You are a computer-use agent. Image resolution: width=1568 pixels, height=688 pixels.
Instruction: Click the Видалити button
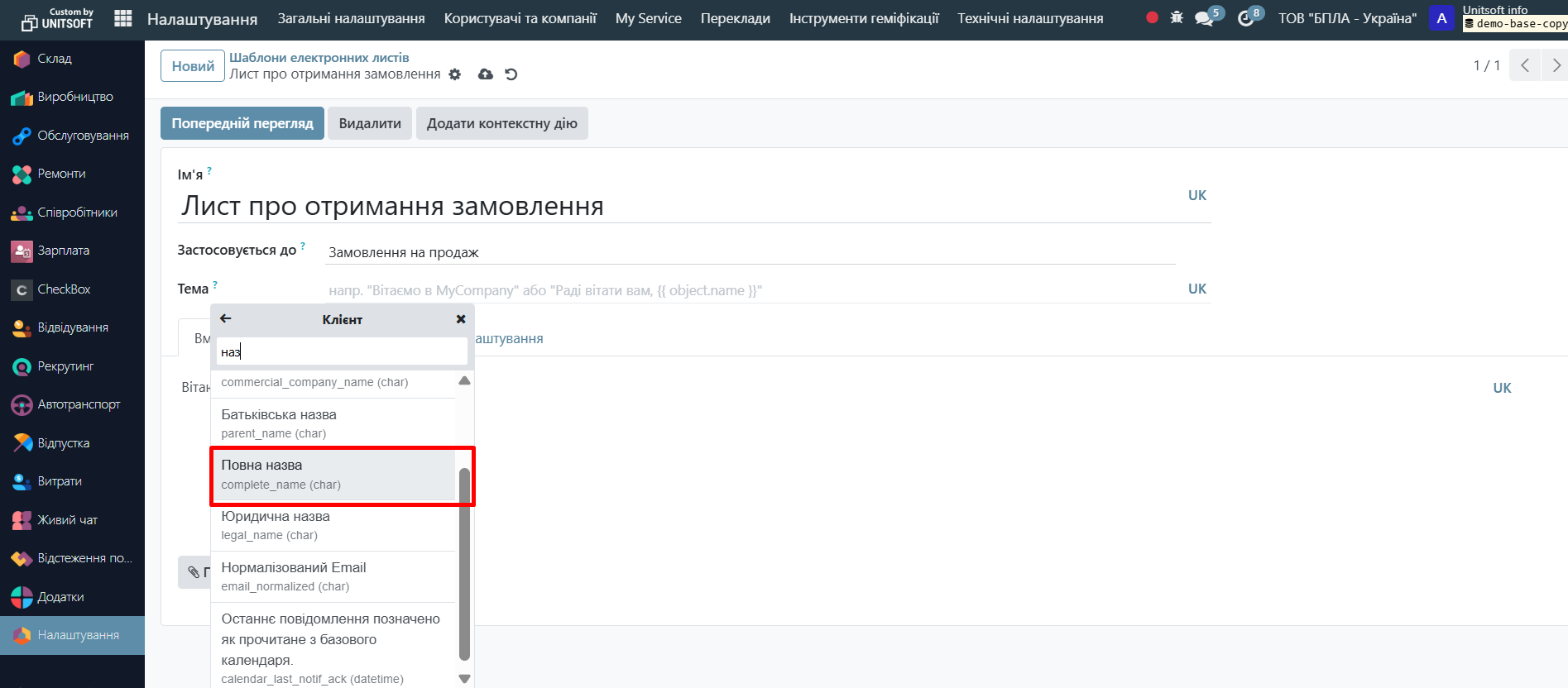tap(370, 123)
